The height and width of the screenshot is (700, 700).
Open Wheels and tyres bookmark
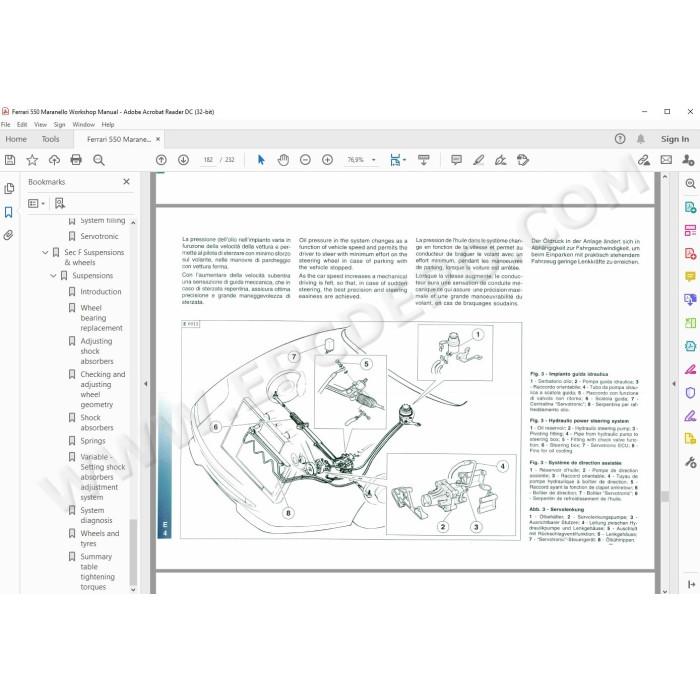(100, 538)
